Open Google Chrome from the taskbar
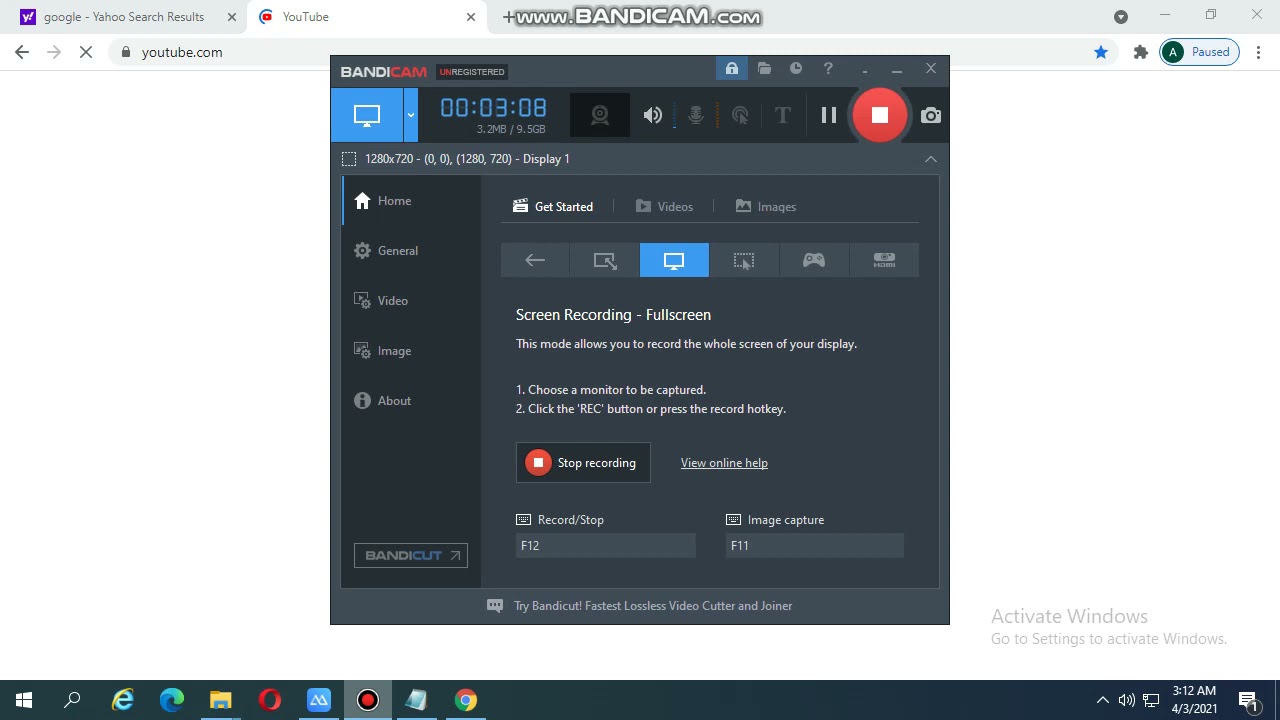The width and height of the screenshot is (1280, 720). click(466, 700)
